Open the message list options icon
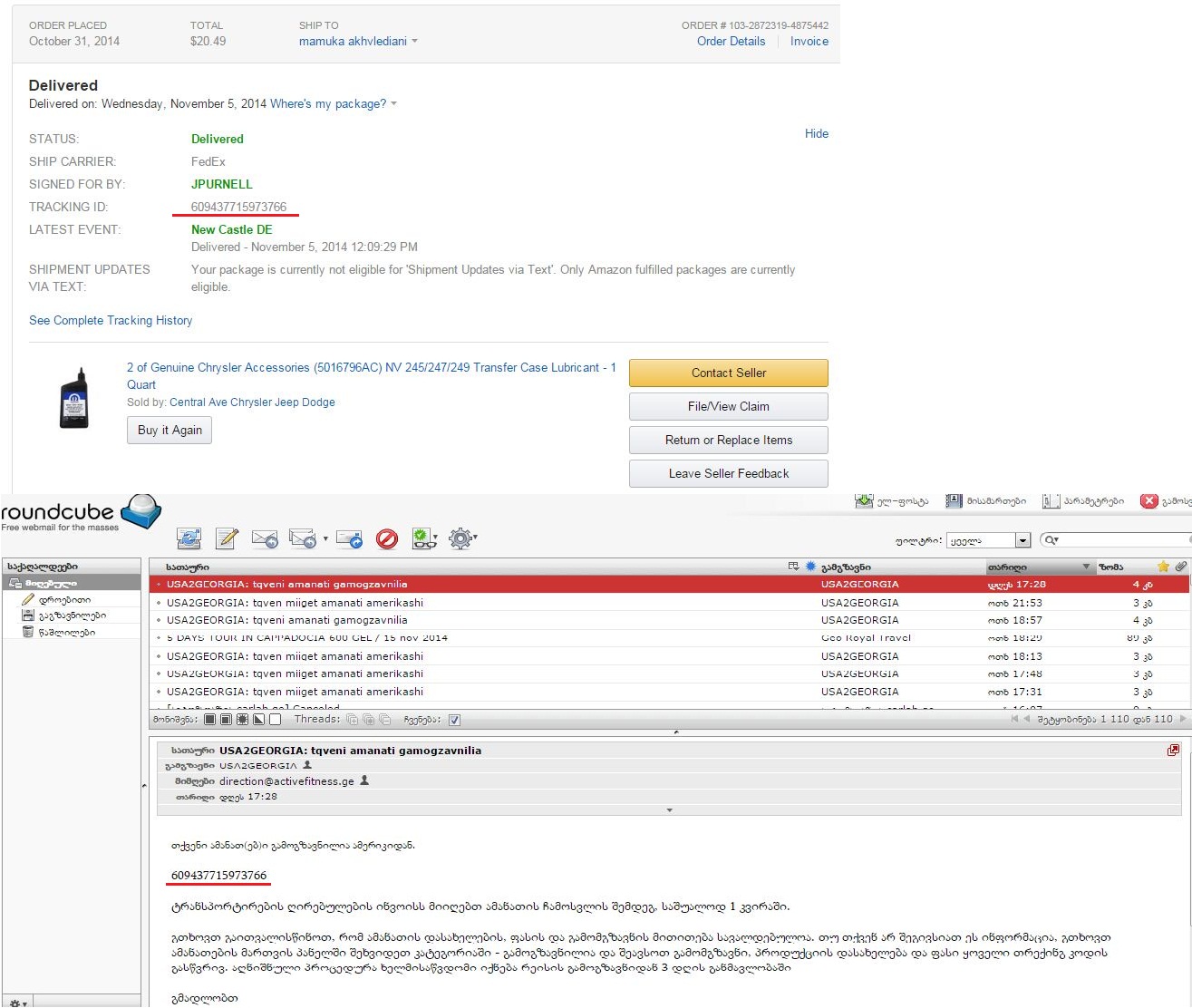 794,567
